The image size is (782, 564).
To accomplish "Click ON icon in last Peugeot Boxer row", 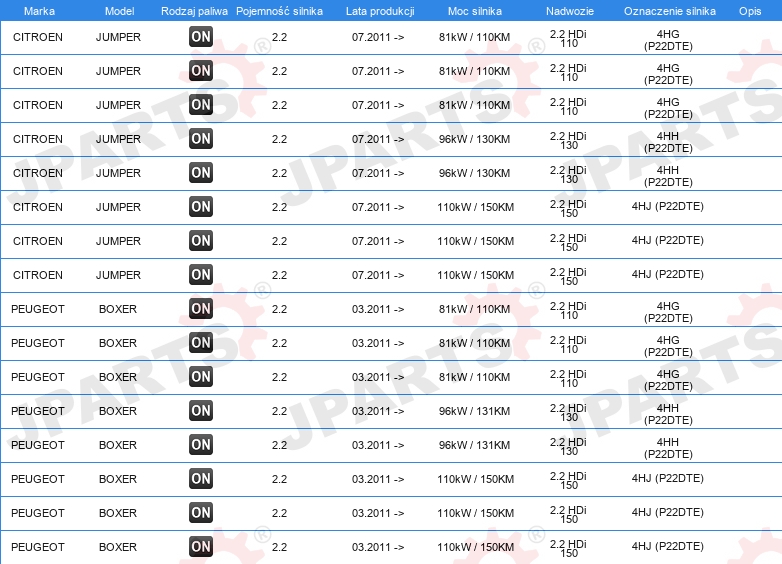I will (x=201, y=547).
